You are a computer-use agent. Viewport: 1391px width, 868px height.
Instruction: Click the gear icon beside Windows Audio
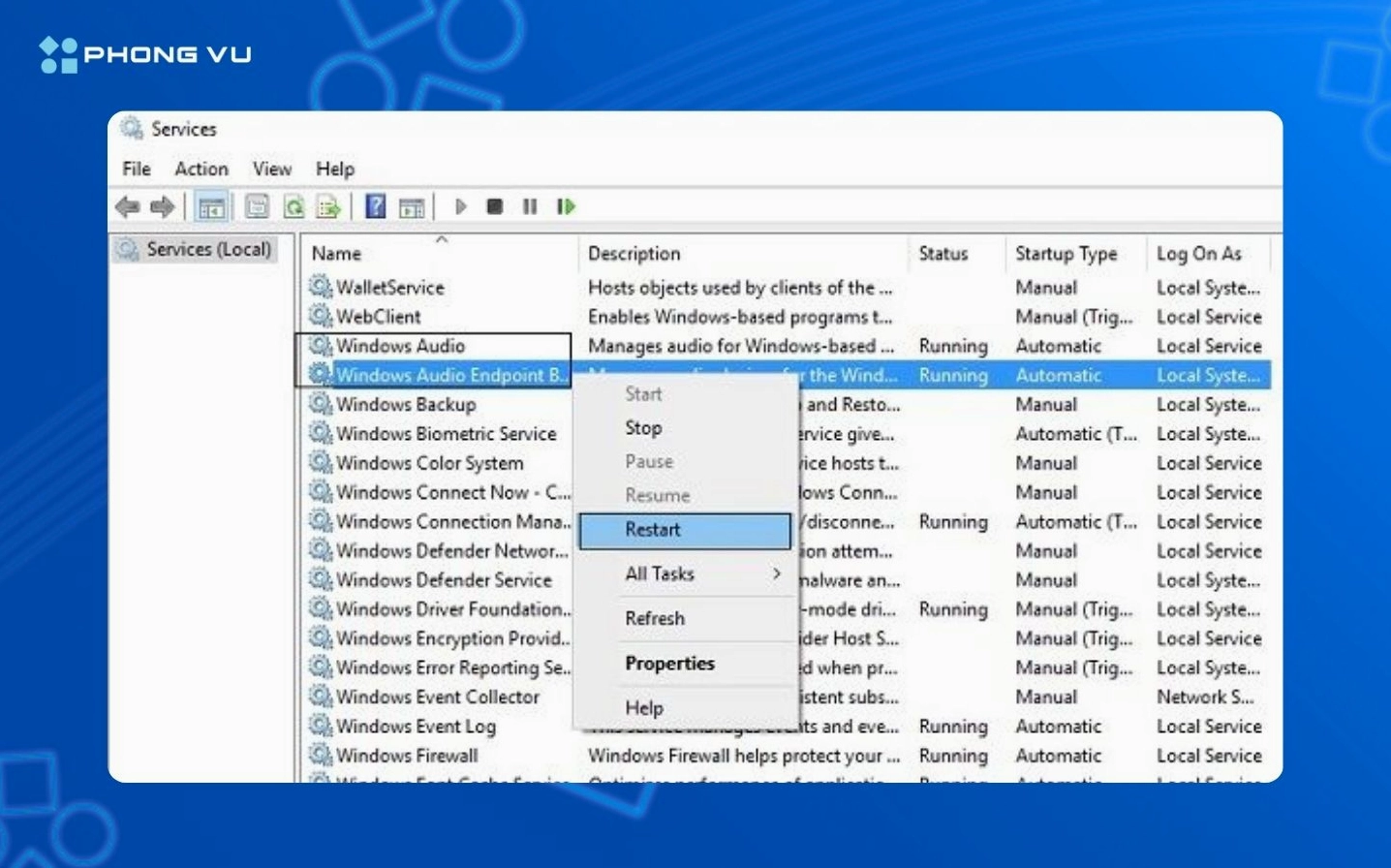point(321,346)
